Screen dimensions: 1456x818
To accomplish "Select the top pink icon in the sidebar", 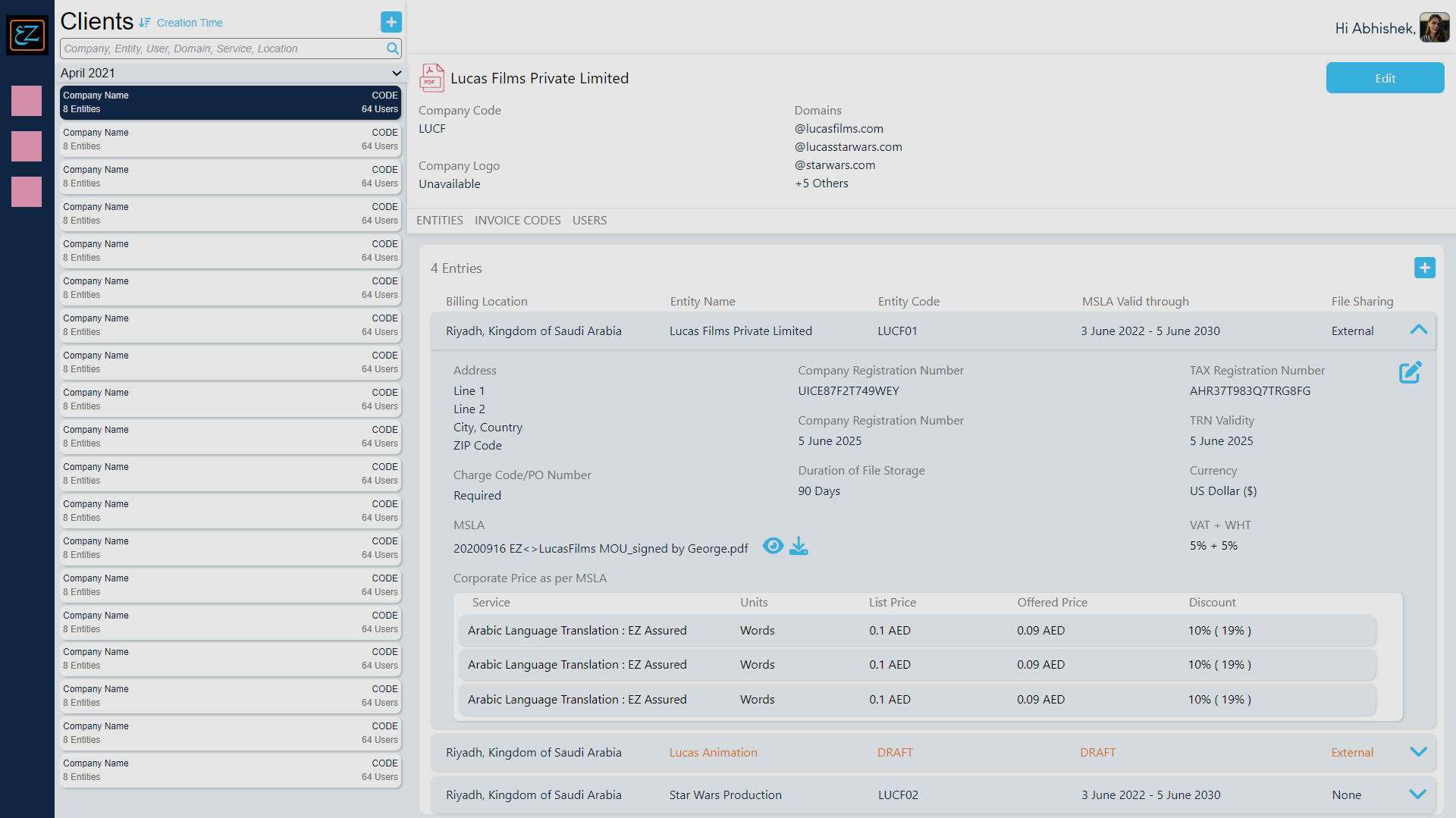I will pos(27,101).
